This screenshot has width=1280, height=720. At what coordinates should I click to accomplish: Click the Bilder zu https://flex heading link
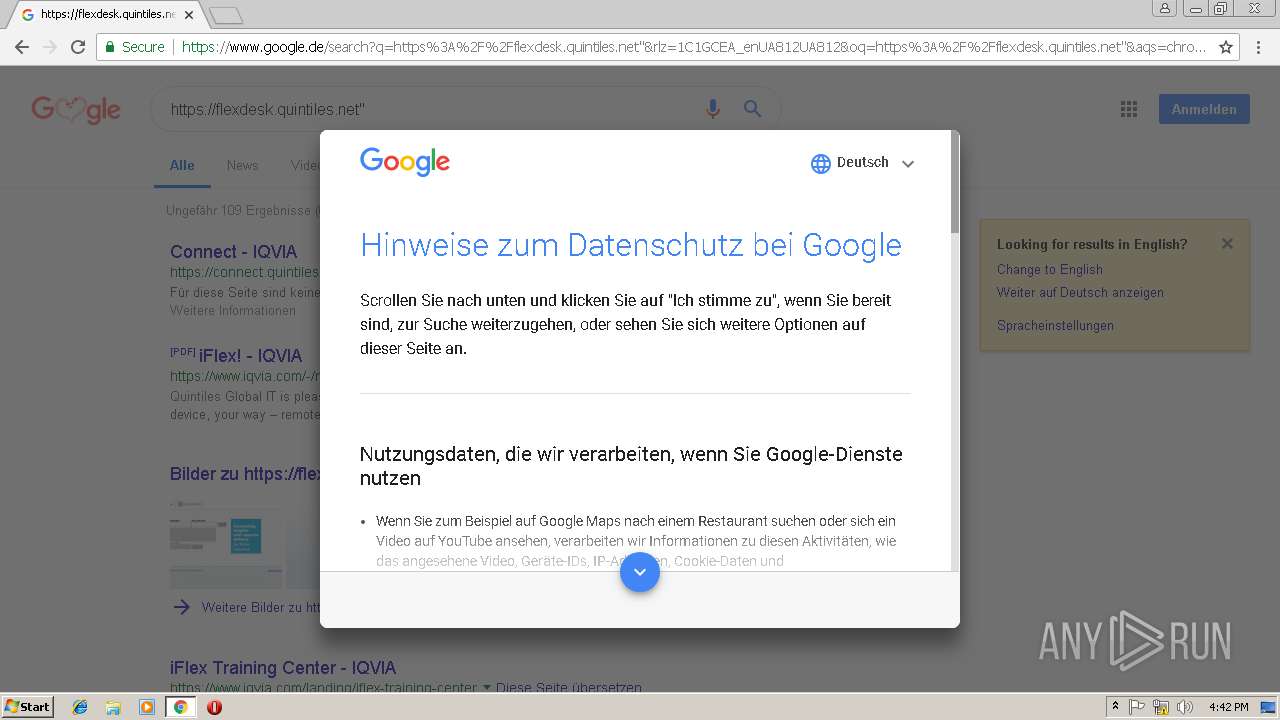coord(245,473)
